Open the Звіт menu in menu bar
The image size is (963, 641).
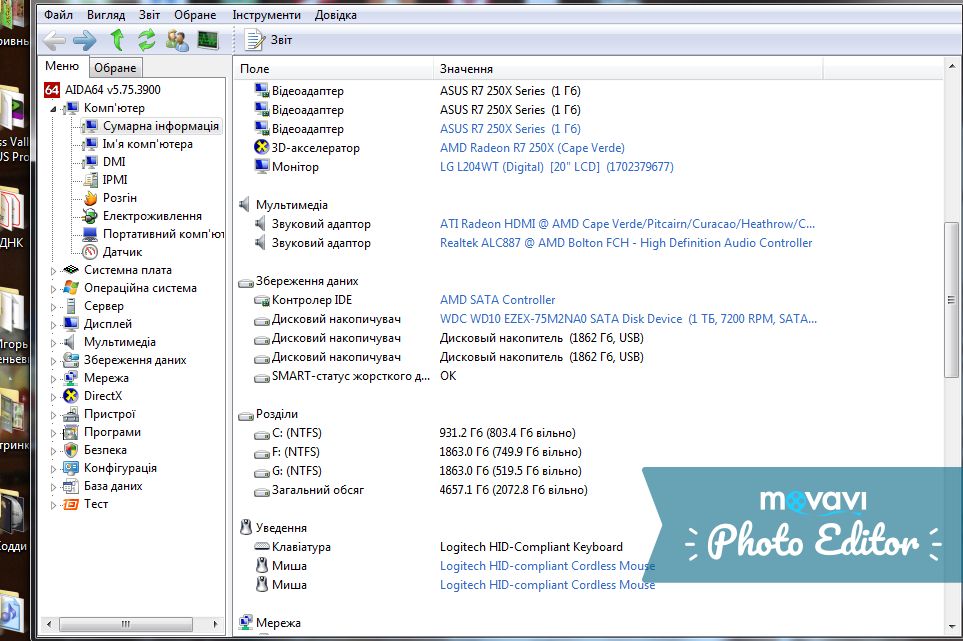click(149, 15)
